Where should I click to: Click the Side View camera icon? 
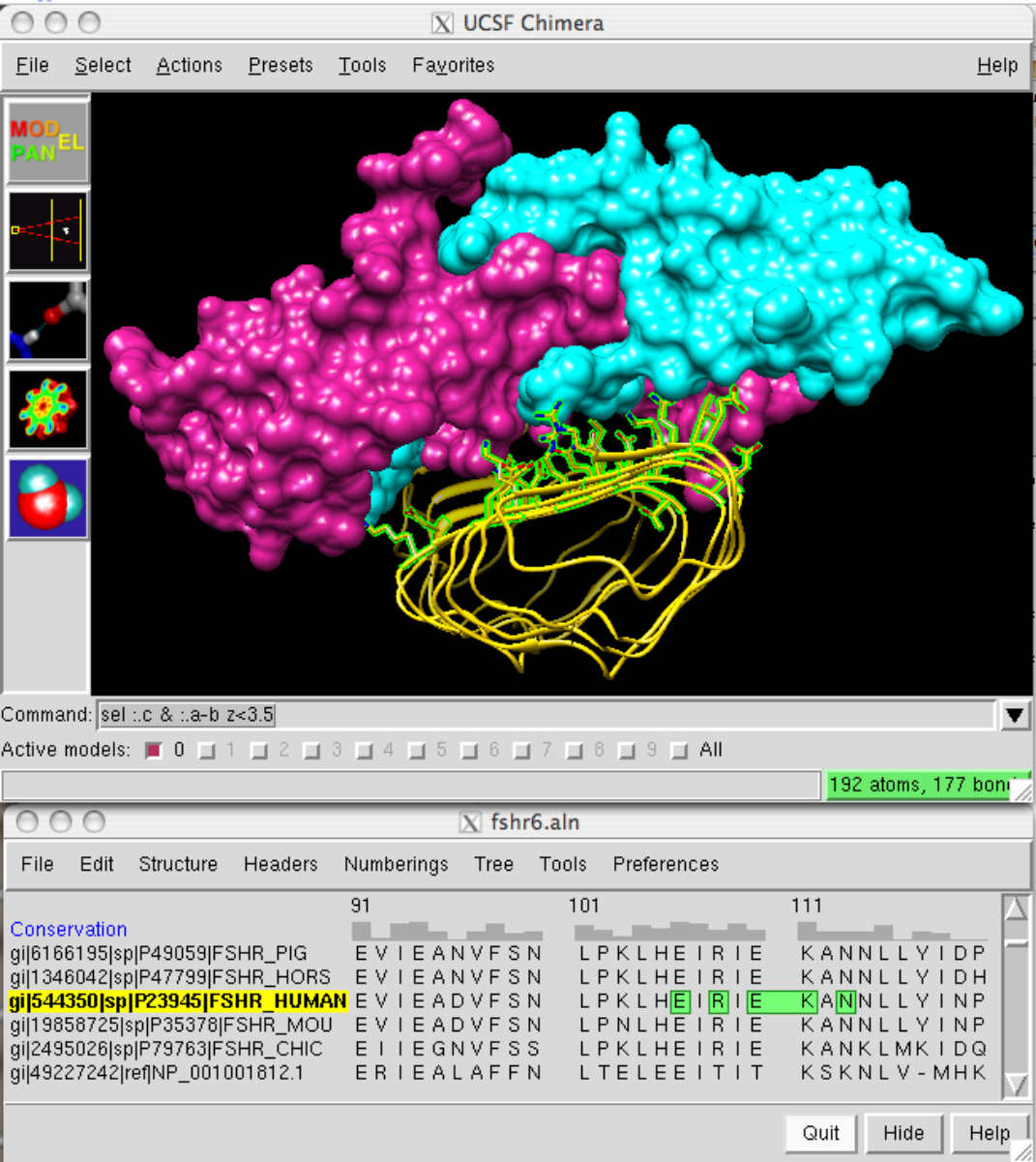pyautogui.click(x=47, y=231)
